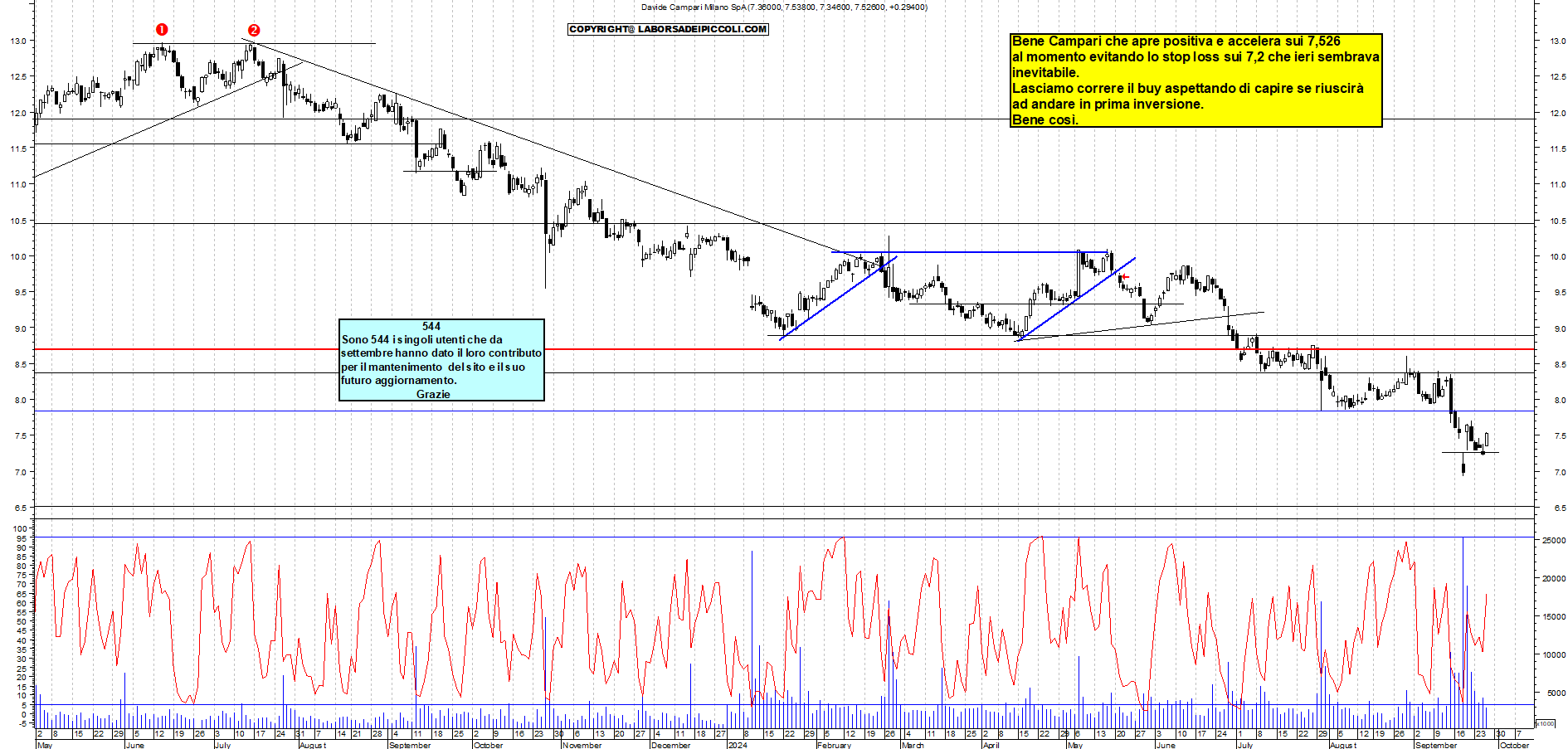Click the word 'Grazie' in the cyan box
The width and height of the screenshot is (1568, 749).
433,394
